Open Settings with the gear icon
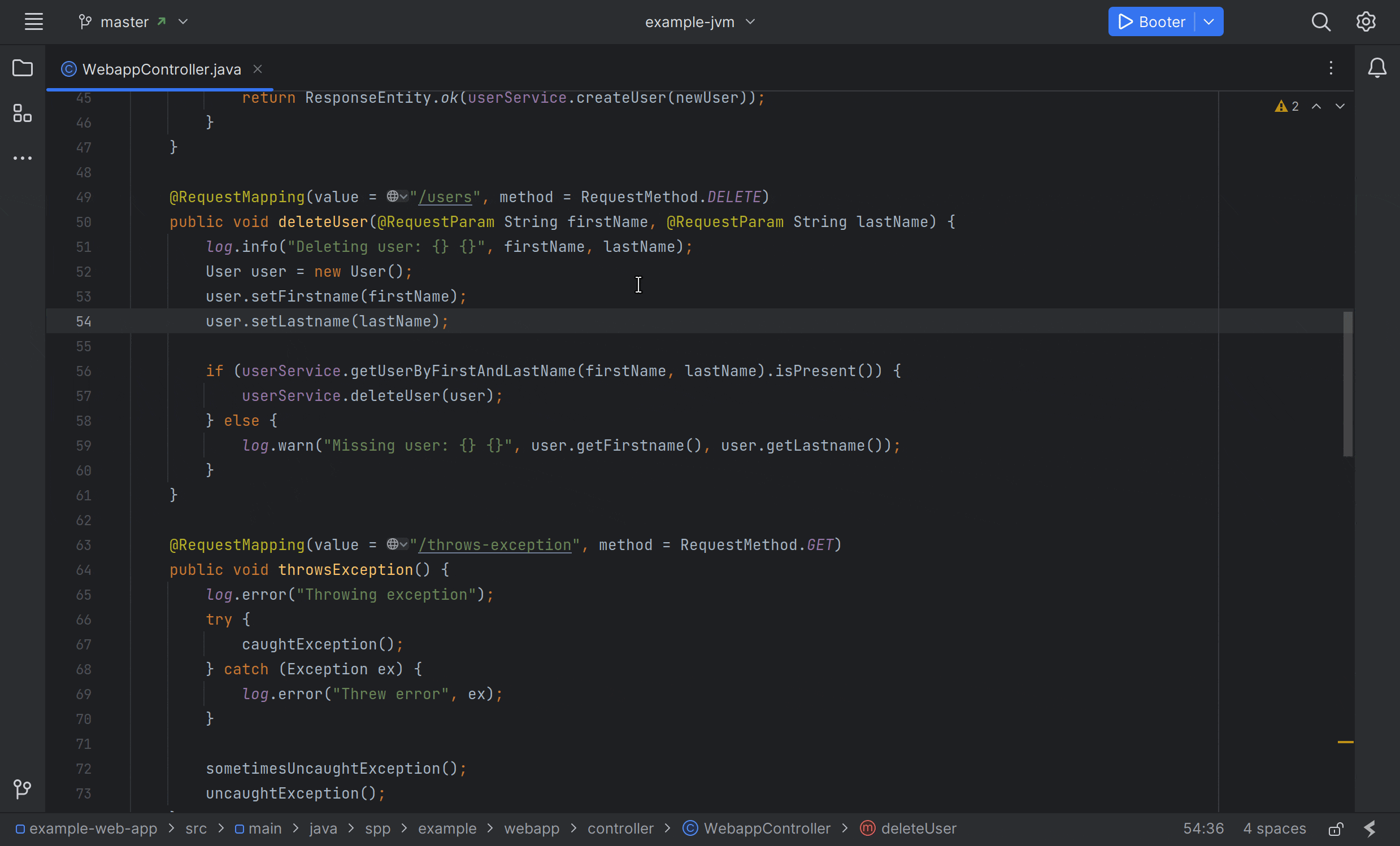Screen dimensions: 1400x846 point(1366,21)
